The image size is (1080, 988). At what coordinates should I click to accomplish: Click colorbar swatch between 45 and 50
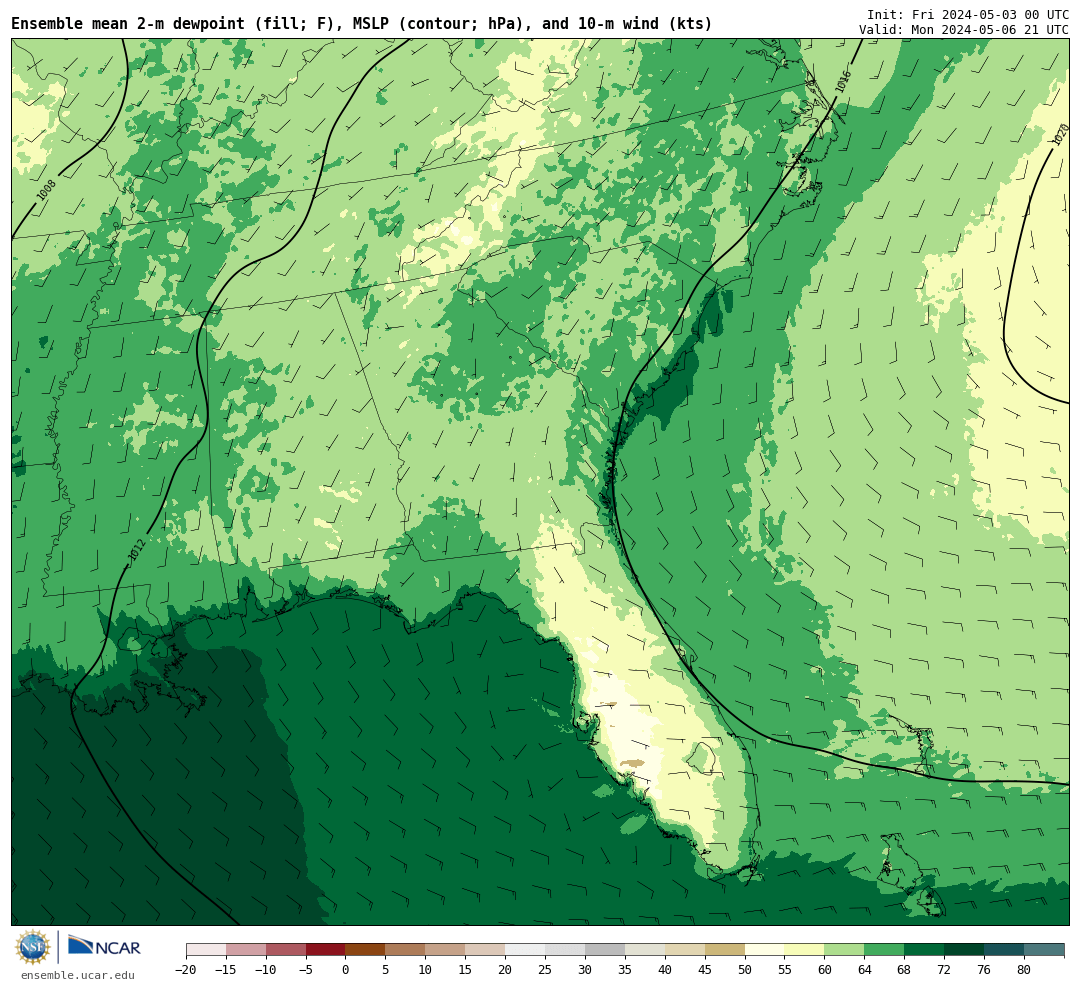(x=725, y=950)
